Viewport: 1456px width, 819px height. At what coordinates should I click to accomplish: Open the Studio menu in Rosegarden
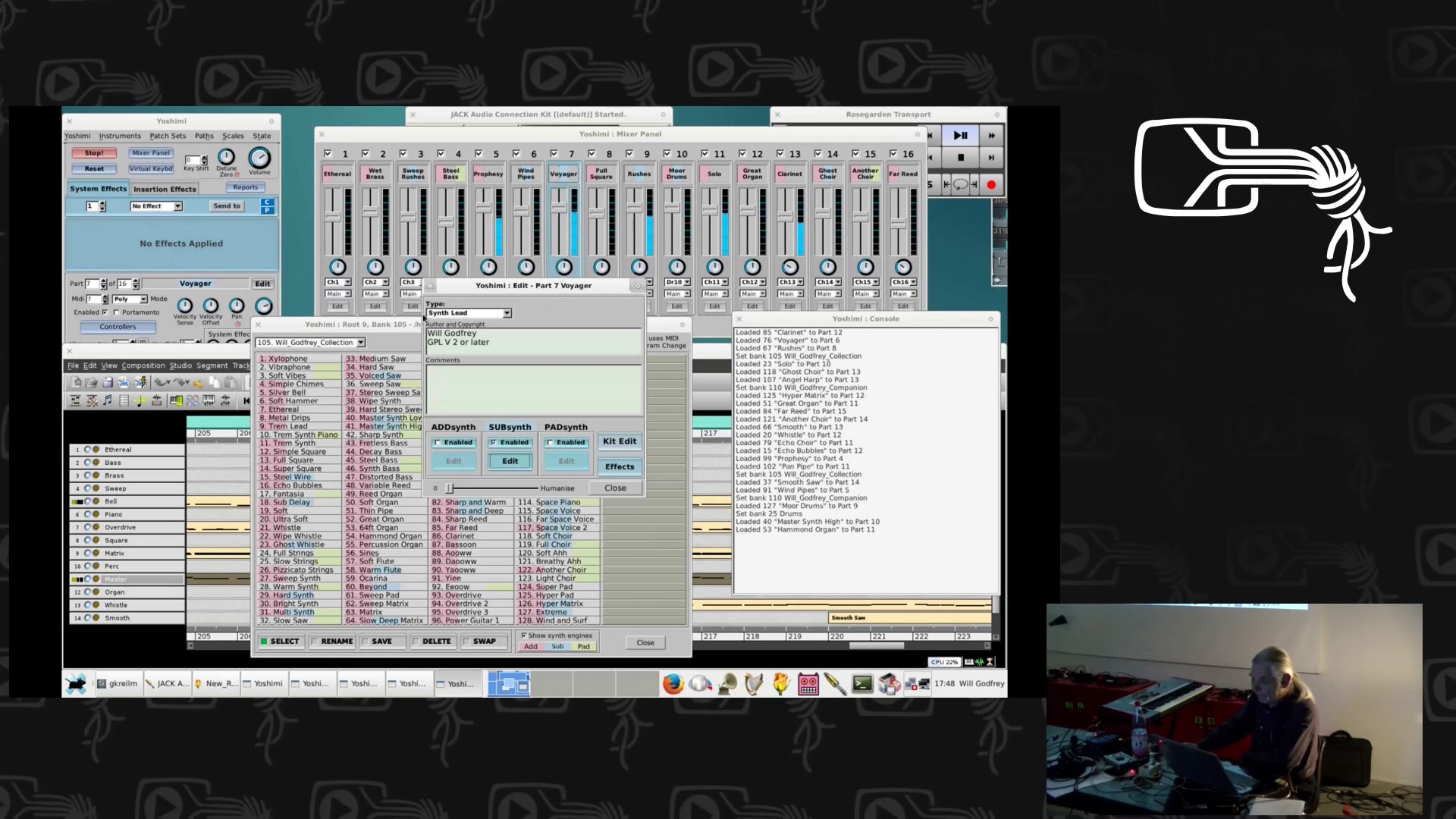[180, 366]
